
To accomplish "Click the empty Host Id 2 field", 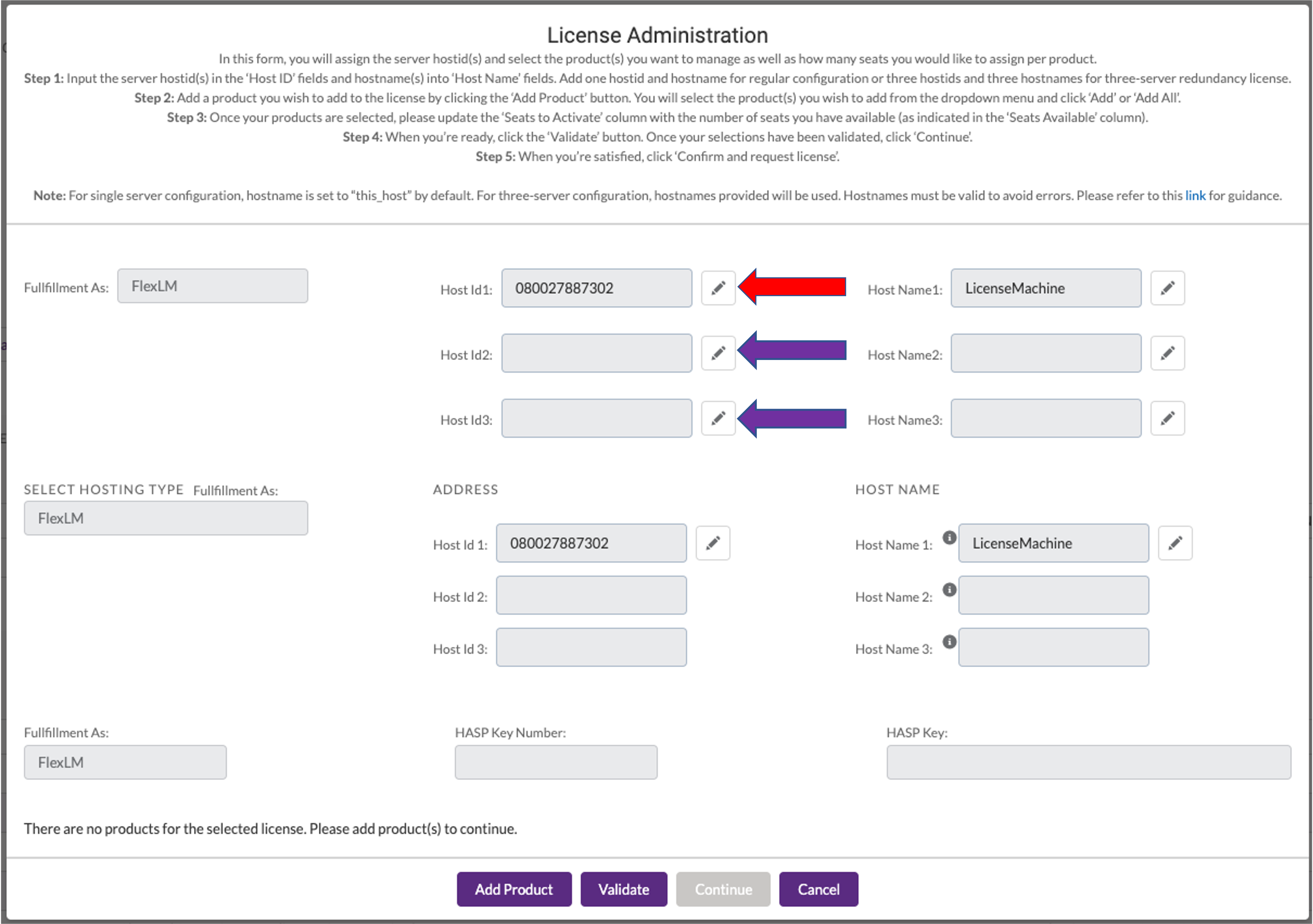I will pos(591,595).
